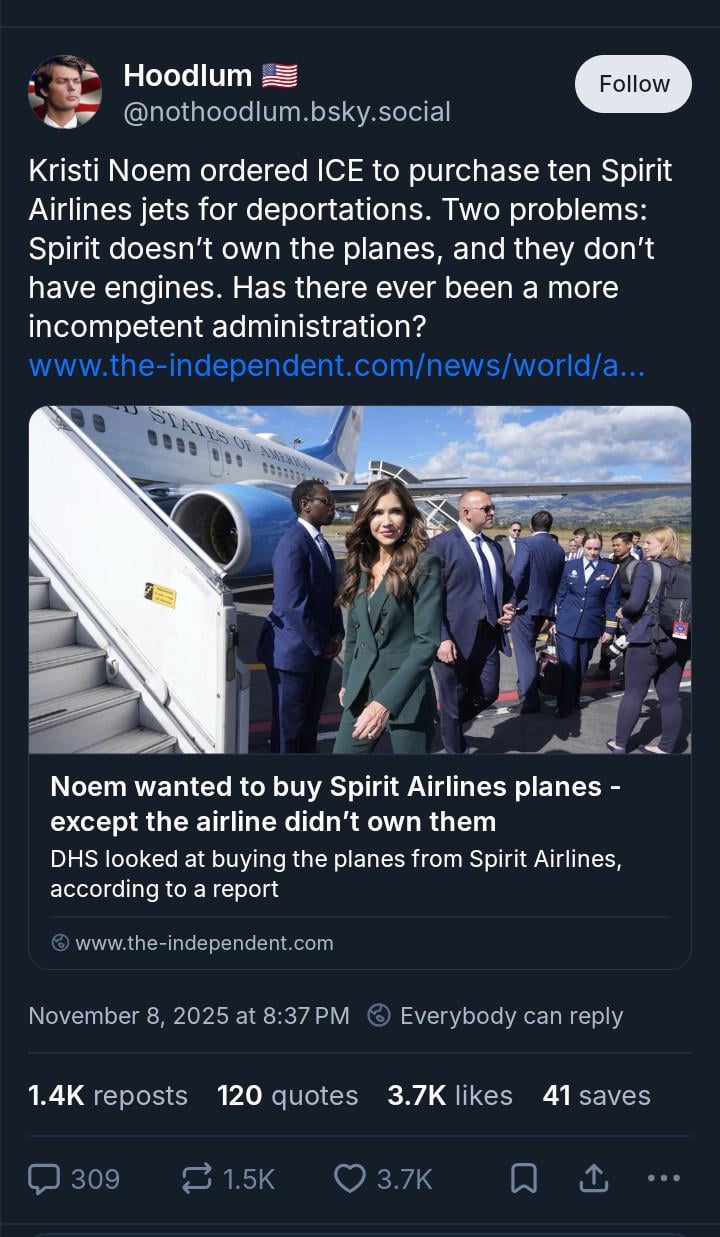
Task: Click the globe icon beside the-independent.com
Action: pos(60,942)
